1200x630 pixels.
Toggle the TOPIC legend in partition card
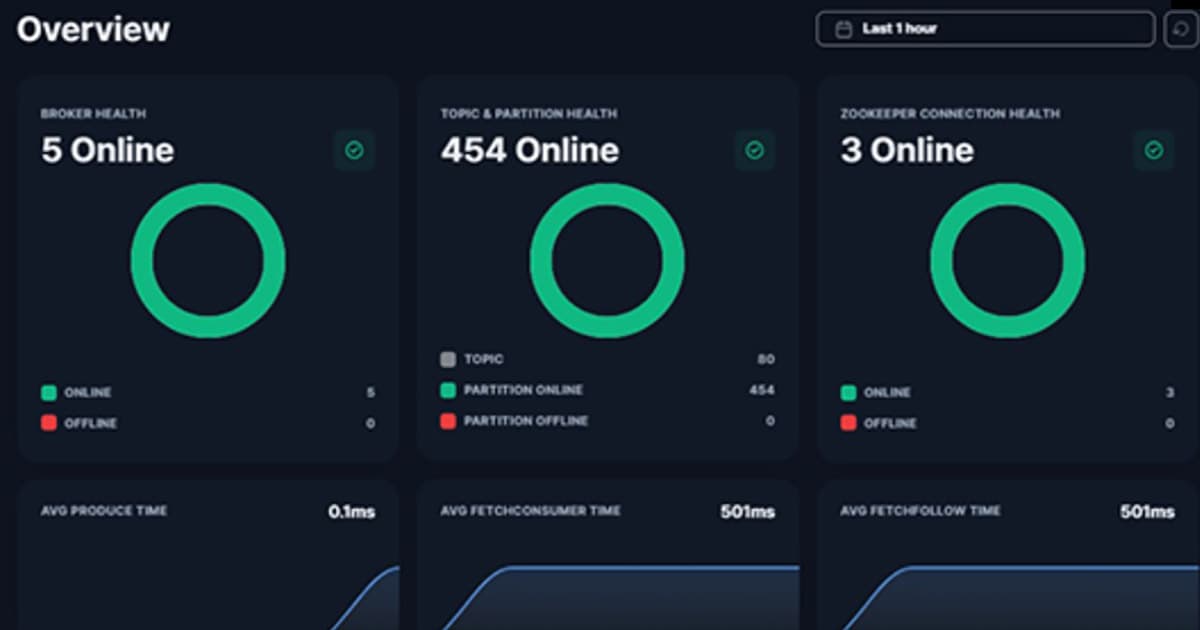coord(483,359)
